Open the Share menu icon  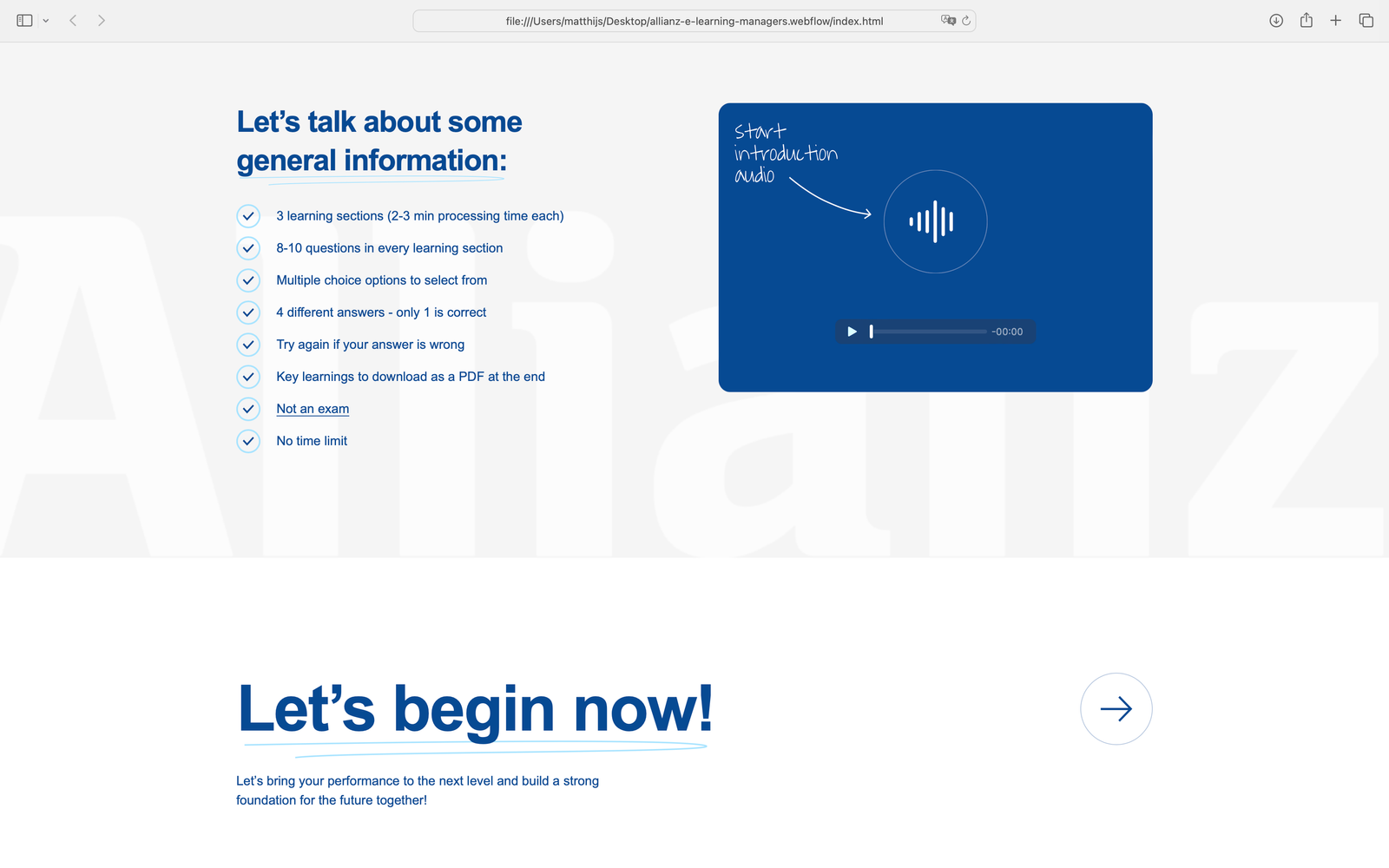pyautogui.click(x=1307, y=21)
